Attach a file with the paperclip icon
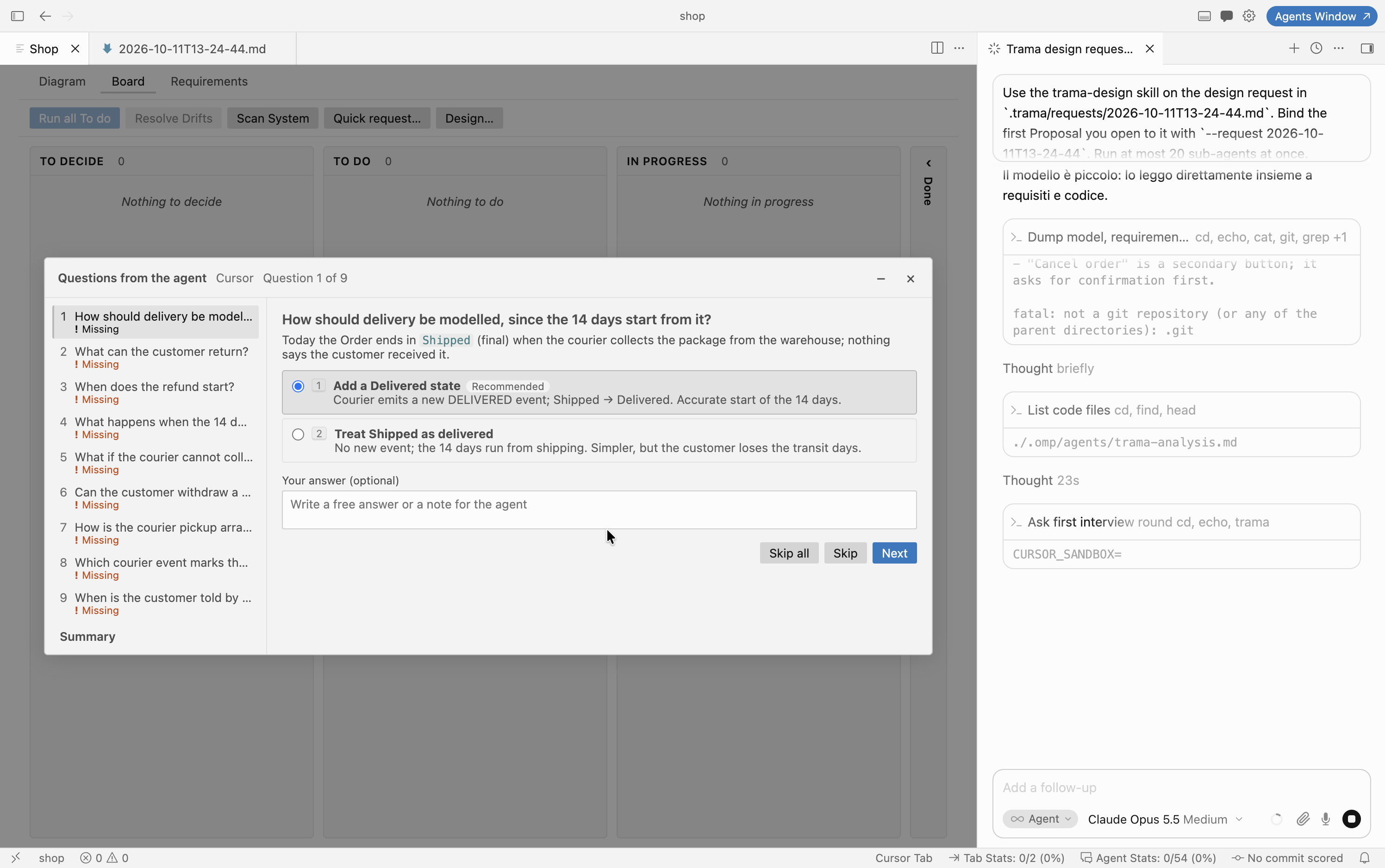The height and width of the screenshot is (868, 1385). click(x=1303, y=818)
